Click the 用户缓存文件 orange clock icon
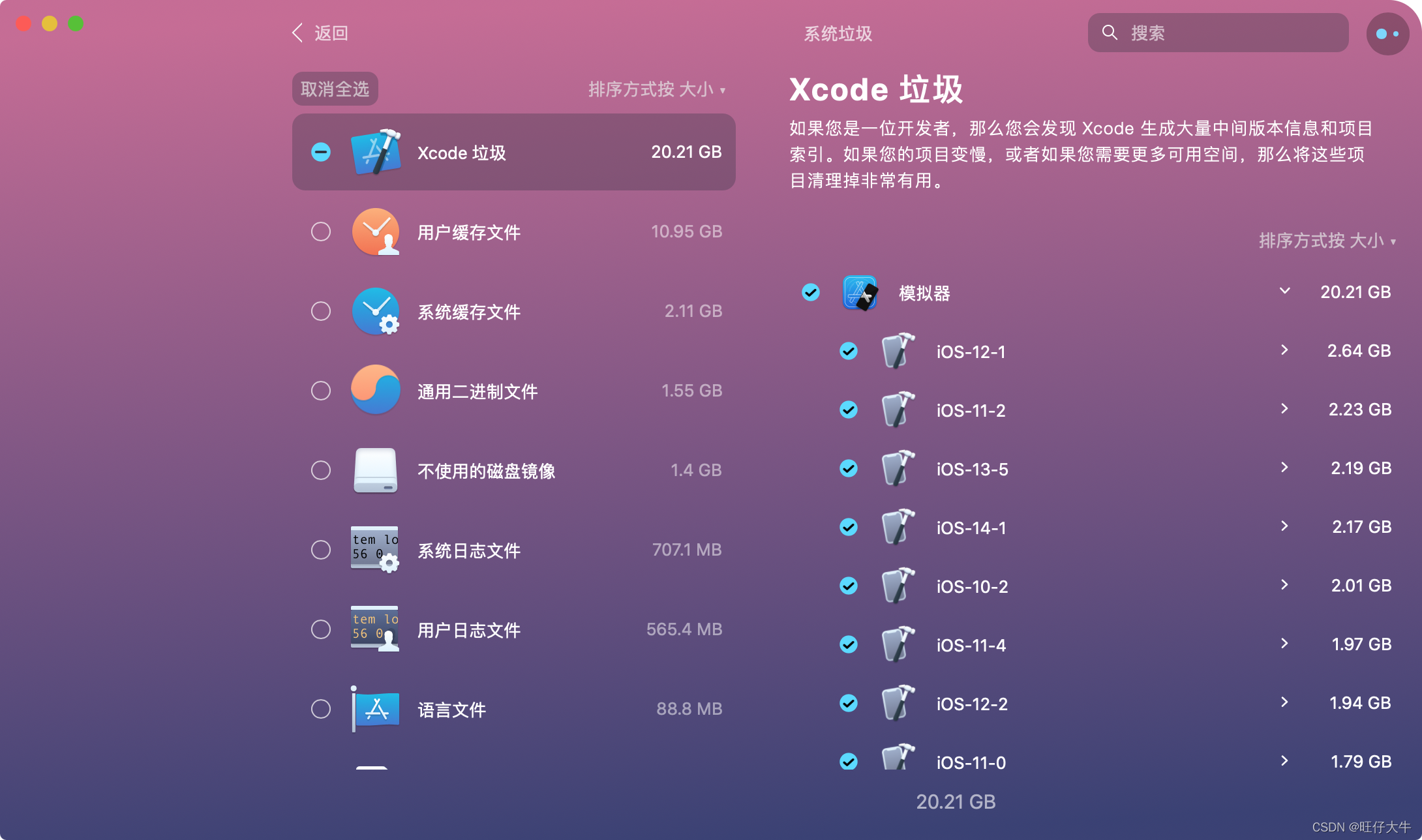The image size is (1422, 840). coord(376,232)
